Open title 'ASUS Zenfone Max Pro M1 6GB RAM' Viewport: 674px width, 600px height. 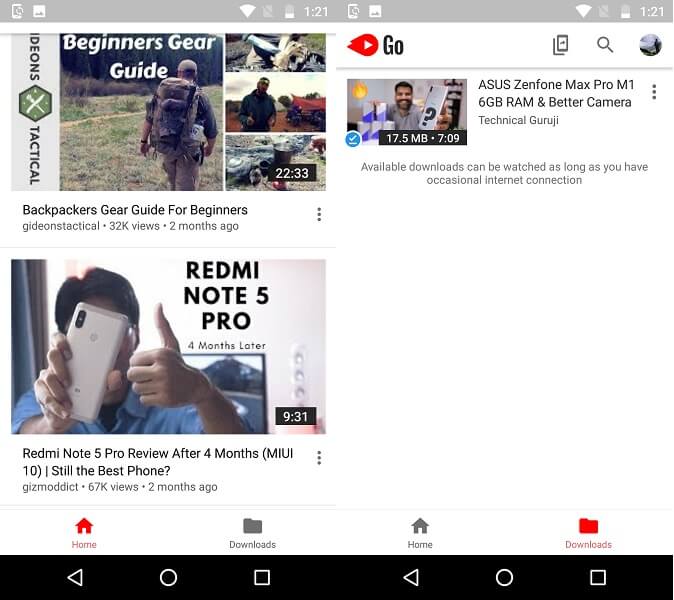pyautogui.click(x=556, y=93)
